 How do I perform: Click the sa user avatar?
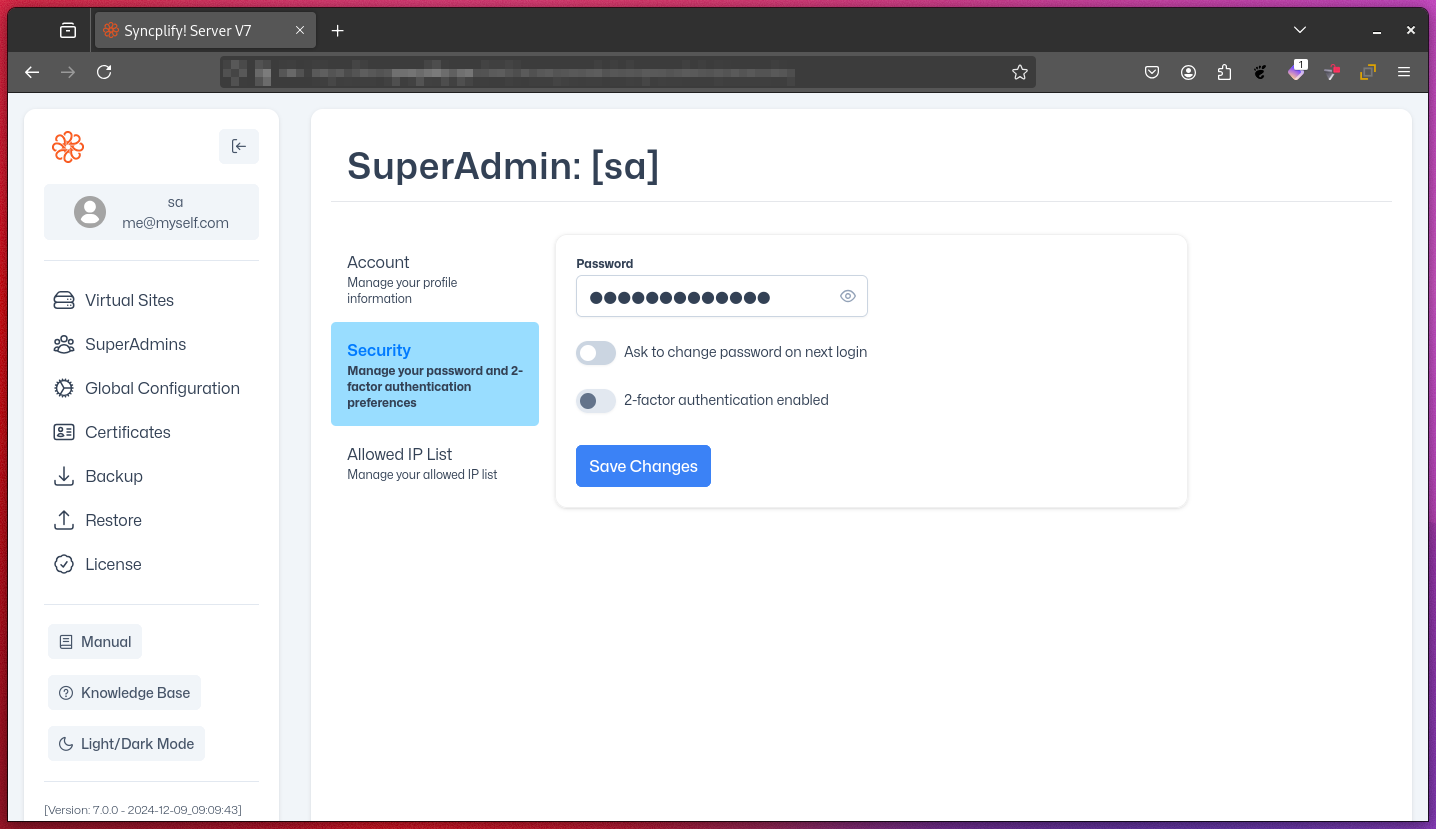[x=90, y=212]
